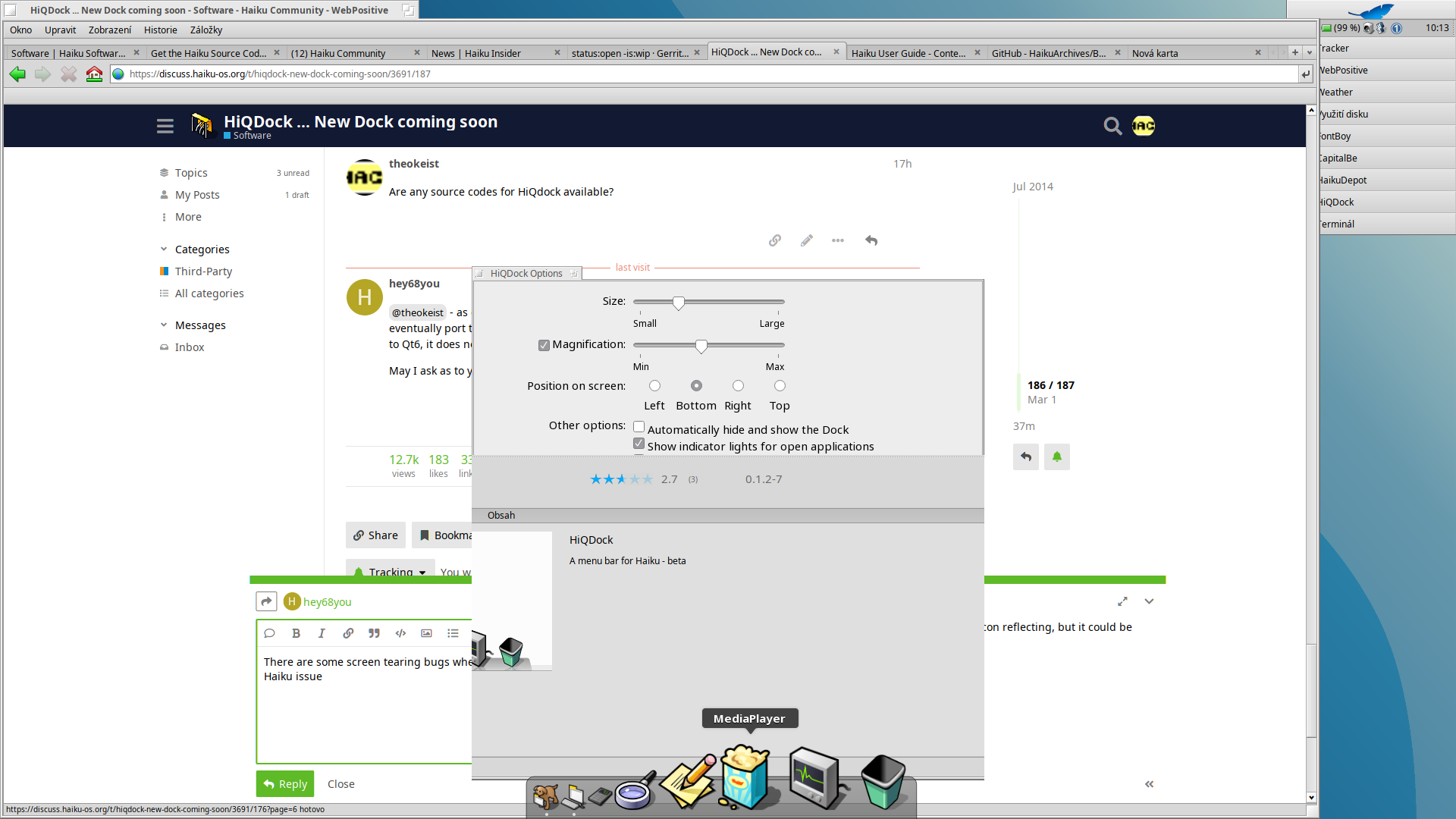
Task: Open the home page icon
Action: pyautogui.click(x=94, y=74)
